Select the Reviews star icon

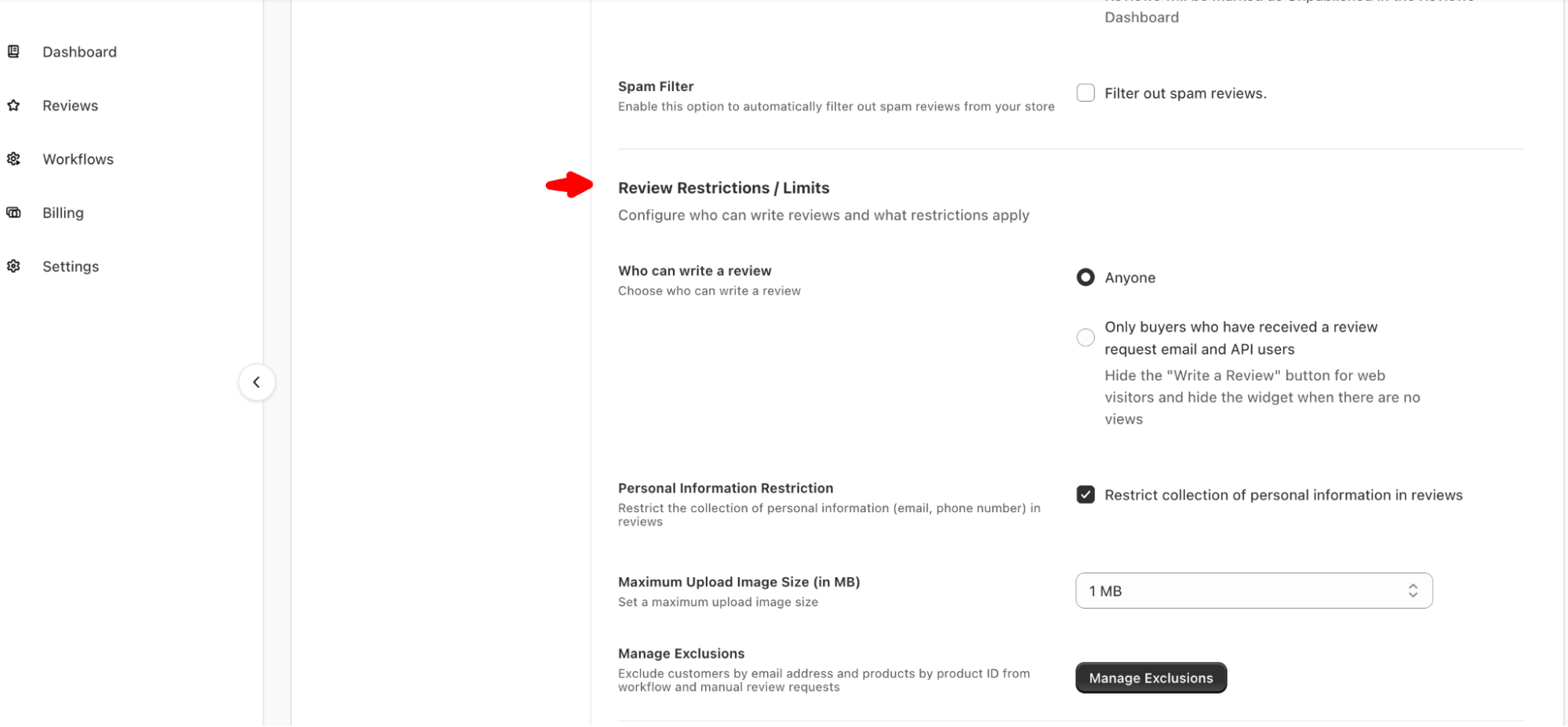[x=13, y=105]
